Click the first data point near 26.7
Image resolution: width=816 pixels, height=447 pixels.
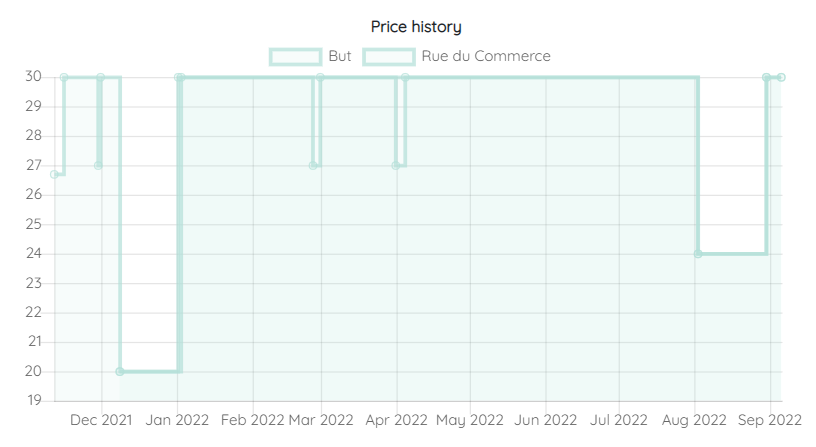(54, 174)
